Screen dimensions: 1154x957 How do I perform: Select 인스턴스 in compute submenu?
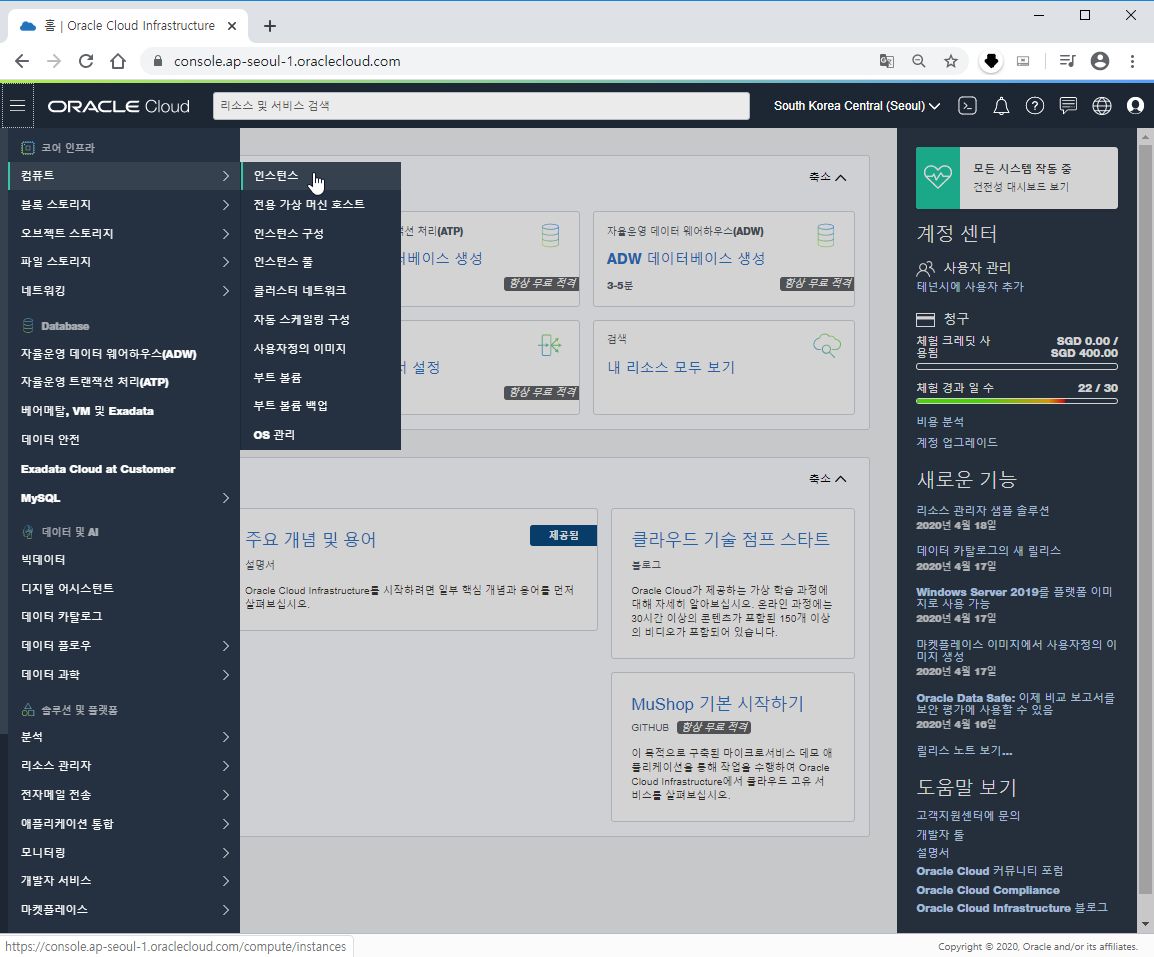(321, 176)
